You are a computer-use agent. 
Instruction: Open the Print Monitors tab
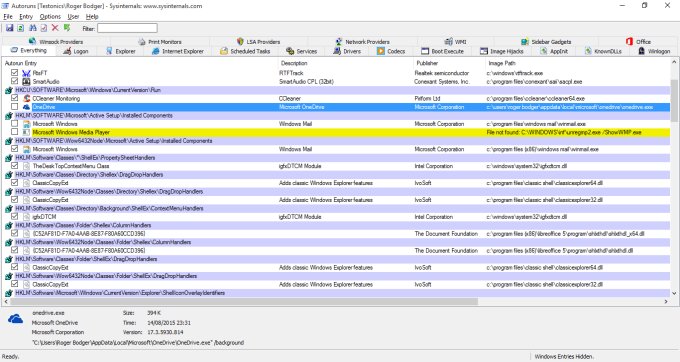coord(160,42)
